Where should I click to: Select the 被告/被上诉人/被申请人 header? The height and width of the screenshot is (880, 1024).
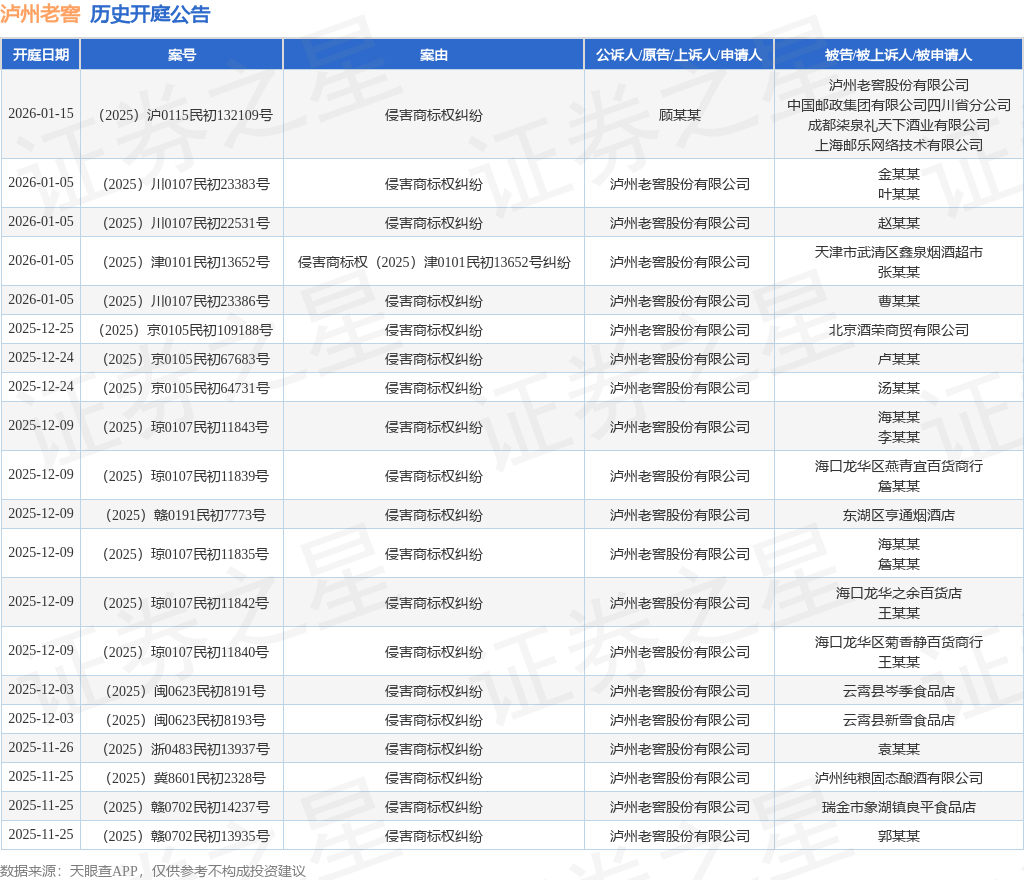899,55
